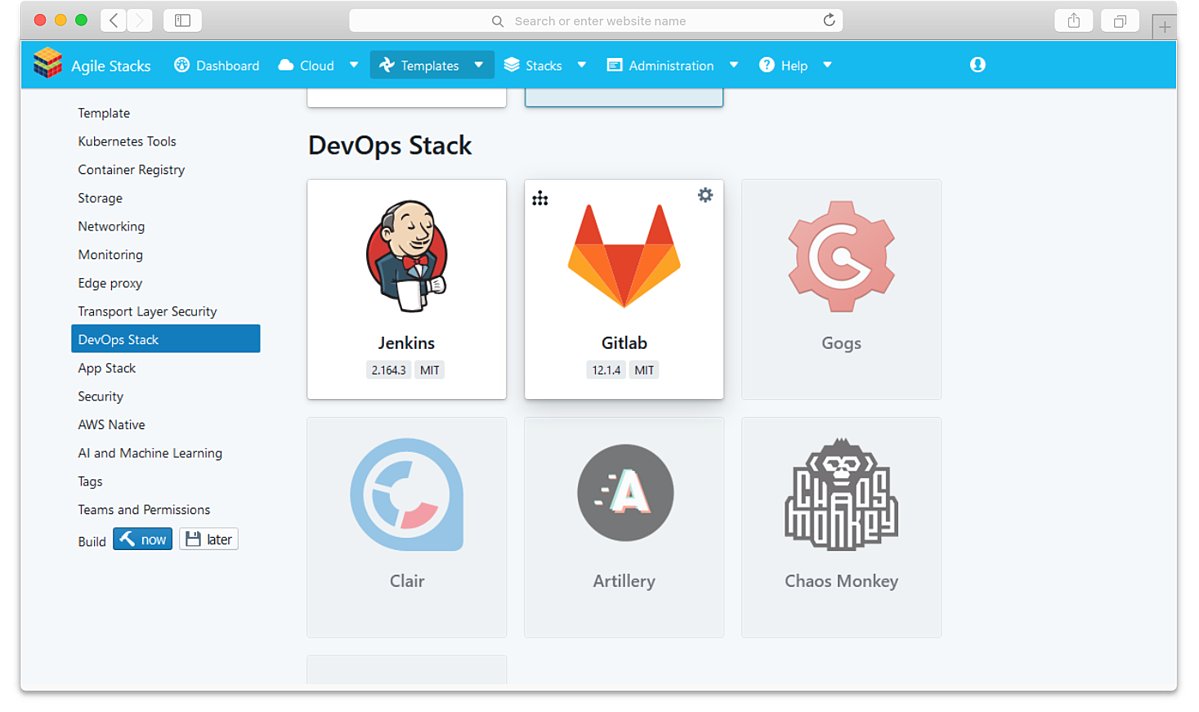Image resolution: width=1199 pixels, height=712 pixels.
Task: Click the Stacks layers icon
Action: [x=512, y=65]
